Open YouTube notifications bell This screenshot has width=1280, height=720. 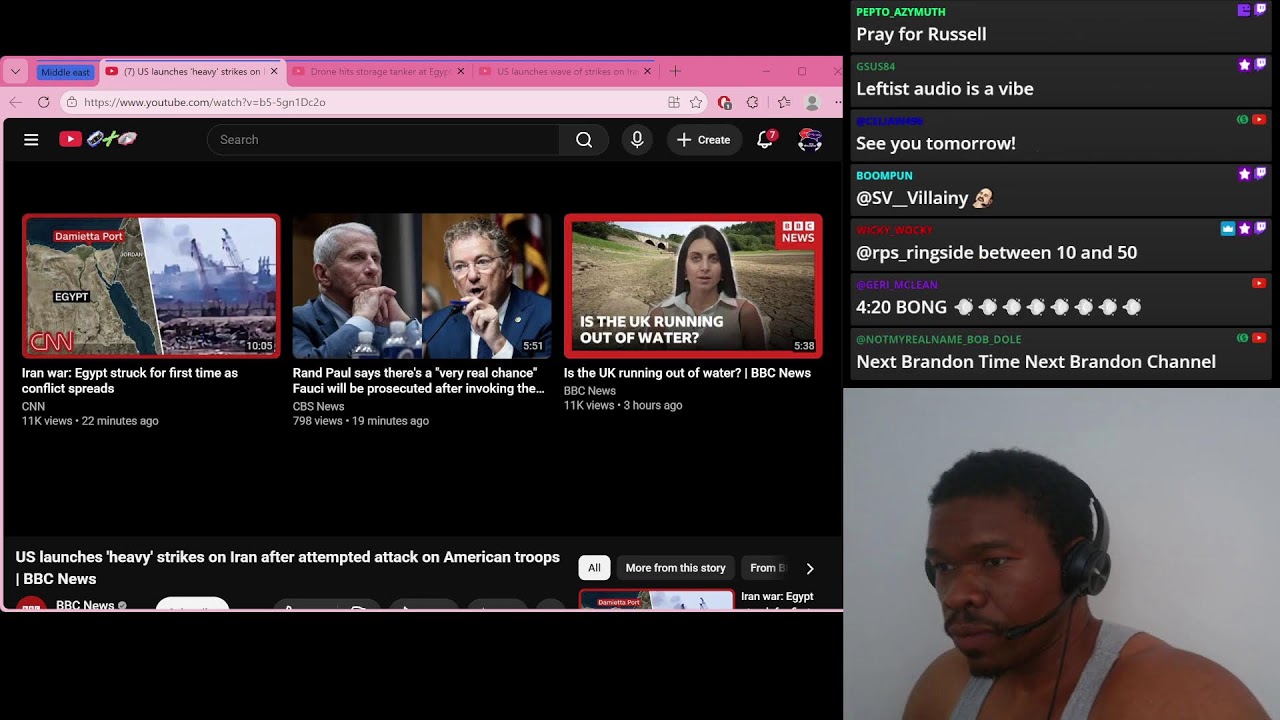click(765, 140)
